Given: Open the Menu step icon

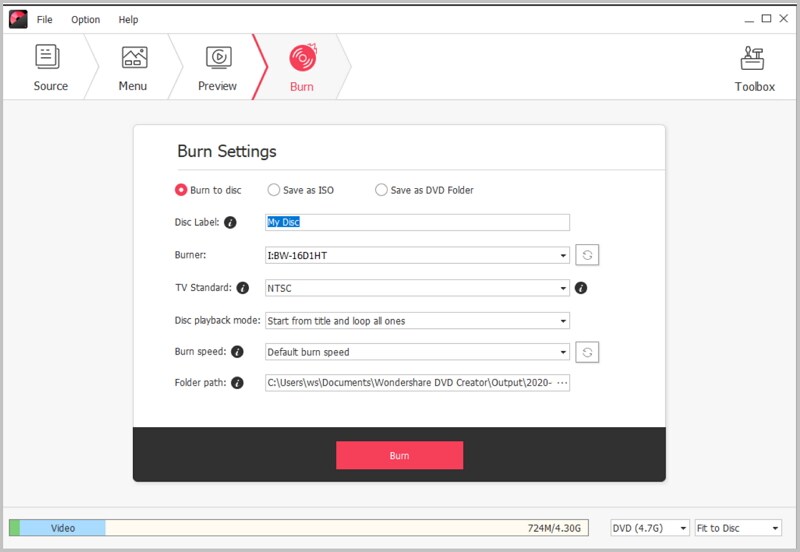Looking at the screenshot, I should tap(134, 57).
